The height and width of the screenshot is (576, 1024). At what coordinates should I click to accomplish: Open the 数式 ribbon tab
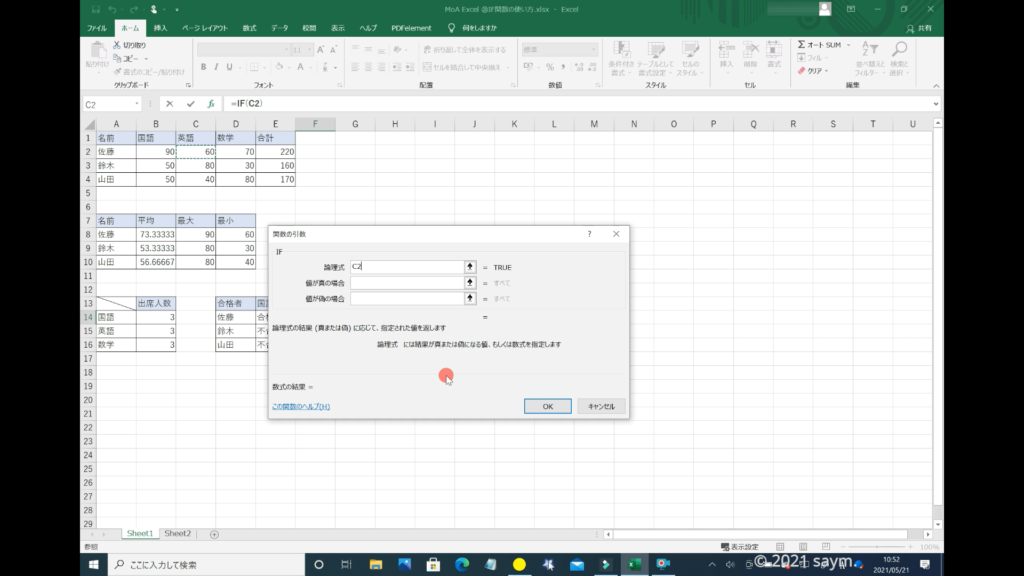click(249, 28)
